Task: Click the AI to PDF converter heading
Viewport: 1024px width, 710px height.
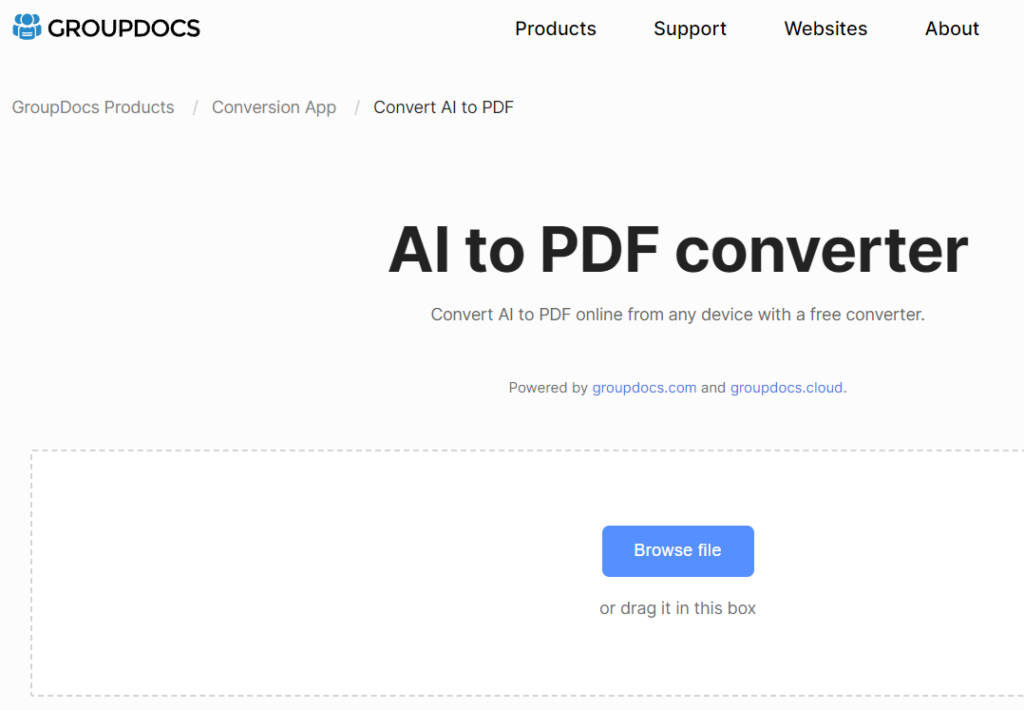Action: click(x=677, y=250)
